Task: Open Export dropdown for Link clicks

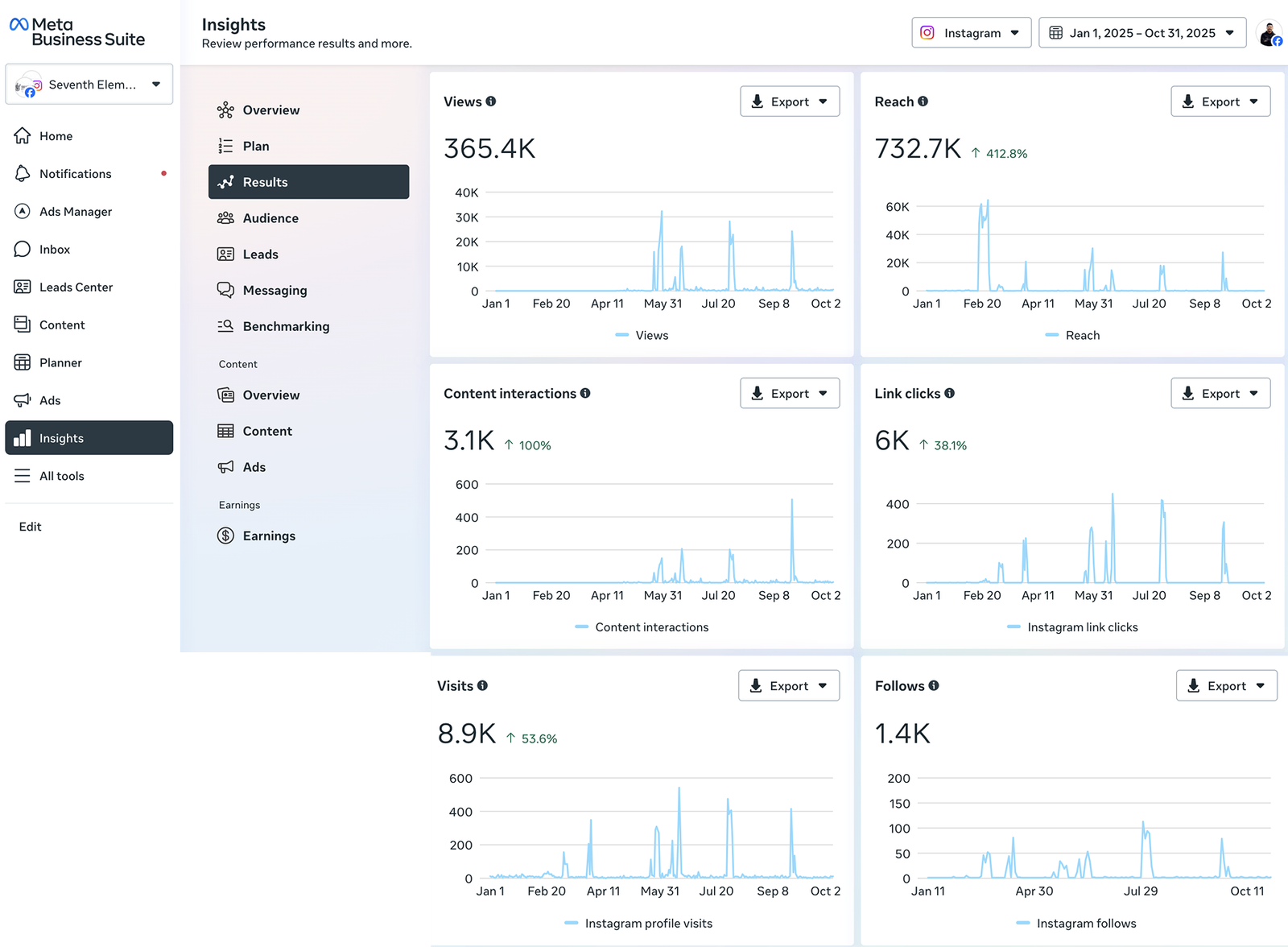Action: tap(1220, 394)
